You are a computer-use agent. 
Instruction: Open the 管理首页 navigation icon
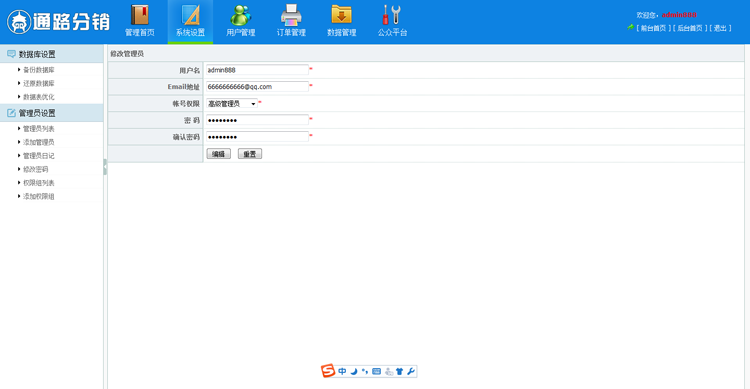140,21
